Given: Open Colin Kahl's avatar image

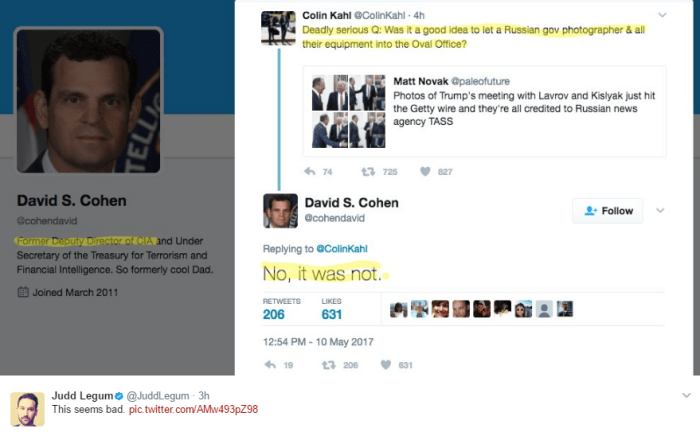Looking at the screenshot, I should coord(278,28).
